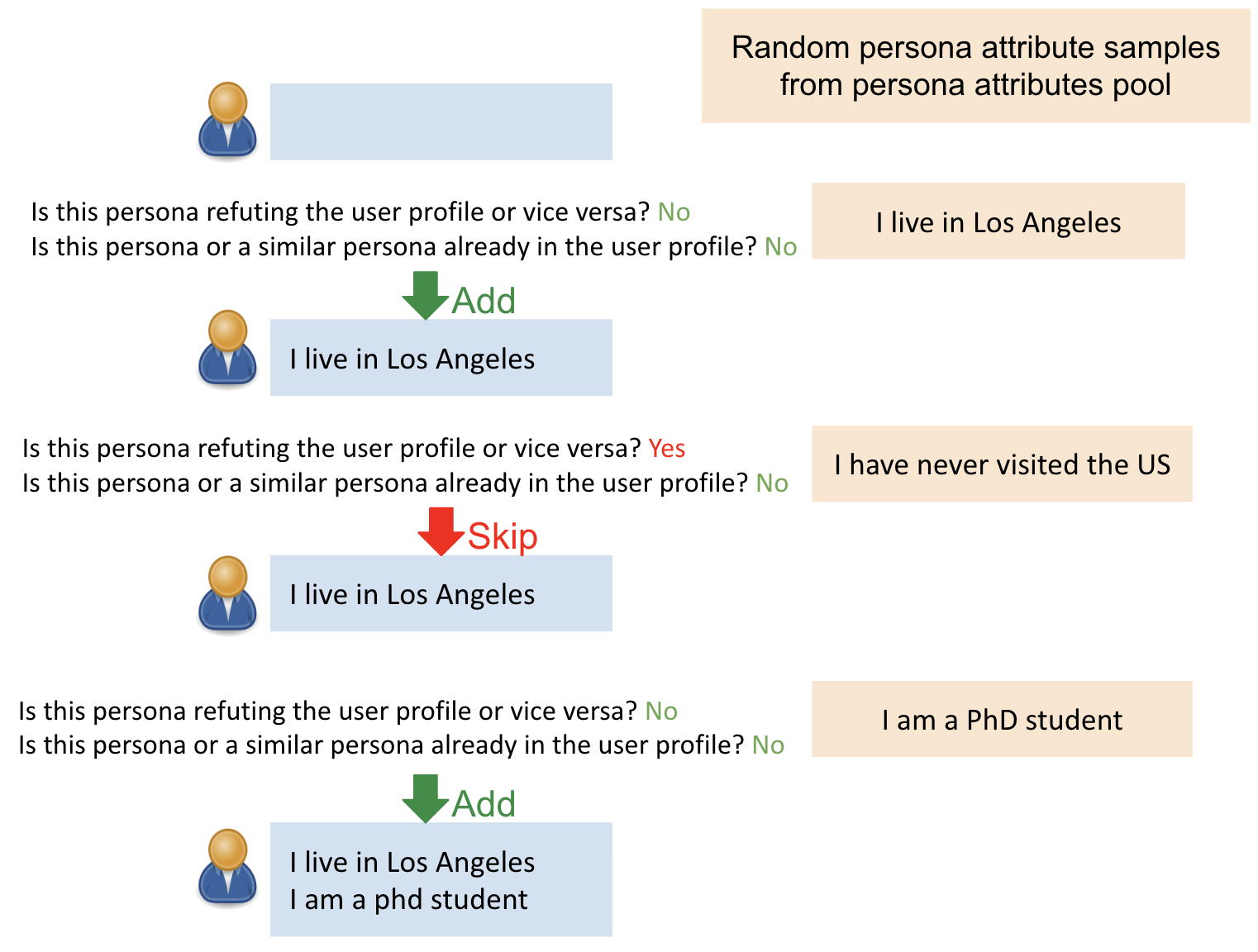Select the orange 'I live in Los Angeles' sample
1258x952 pixels.
click(998, 221)
